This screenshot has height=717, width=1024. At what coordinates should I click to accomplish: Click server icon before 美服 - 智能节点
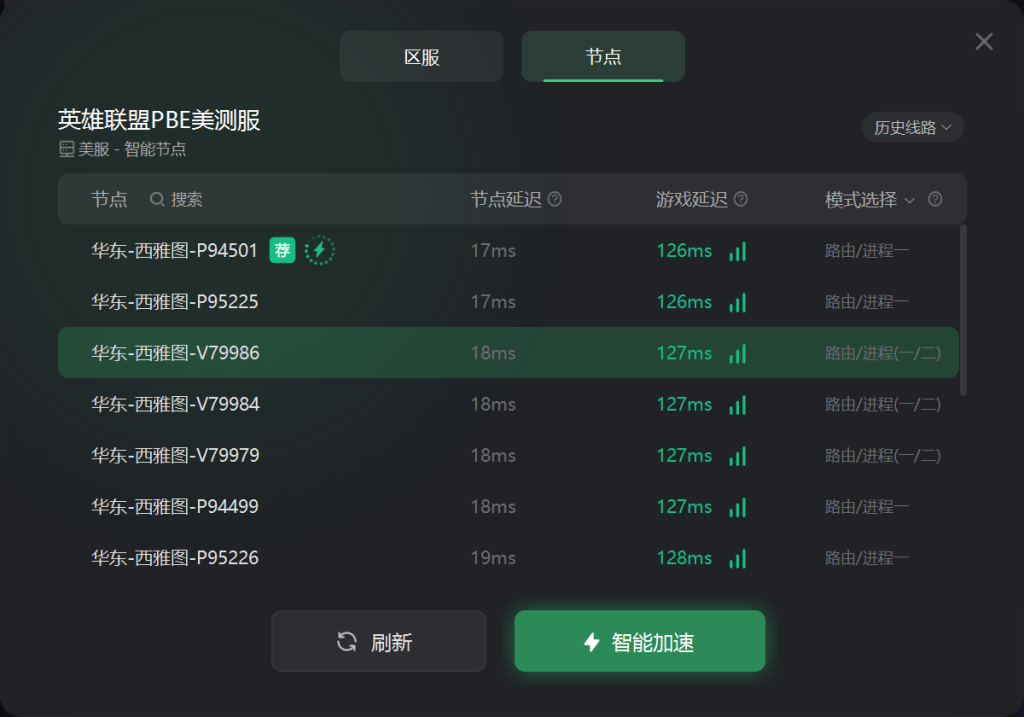pyautogui.click(x=67, y=150)
